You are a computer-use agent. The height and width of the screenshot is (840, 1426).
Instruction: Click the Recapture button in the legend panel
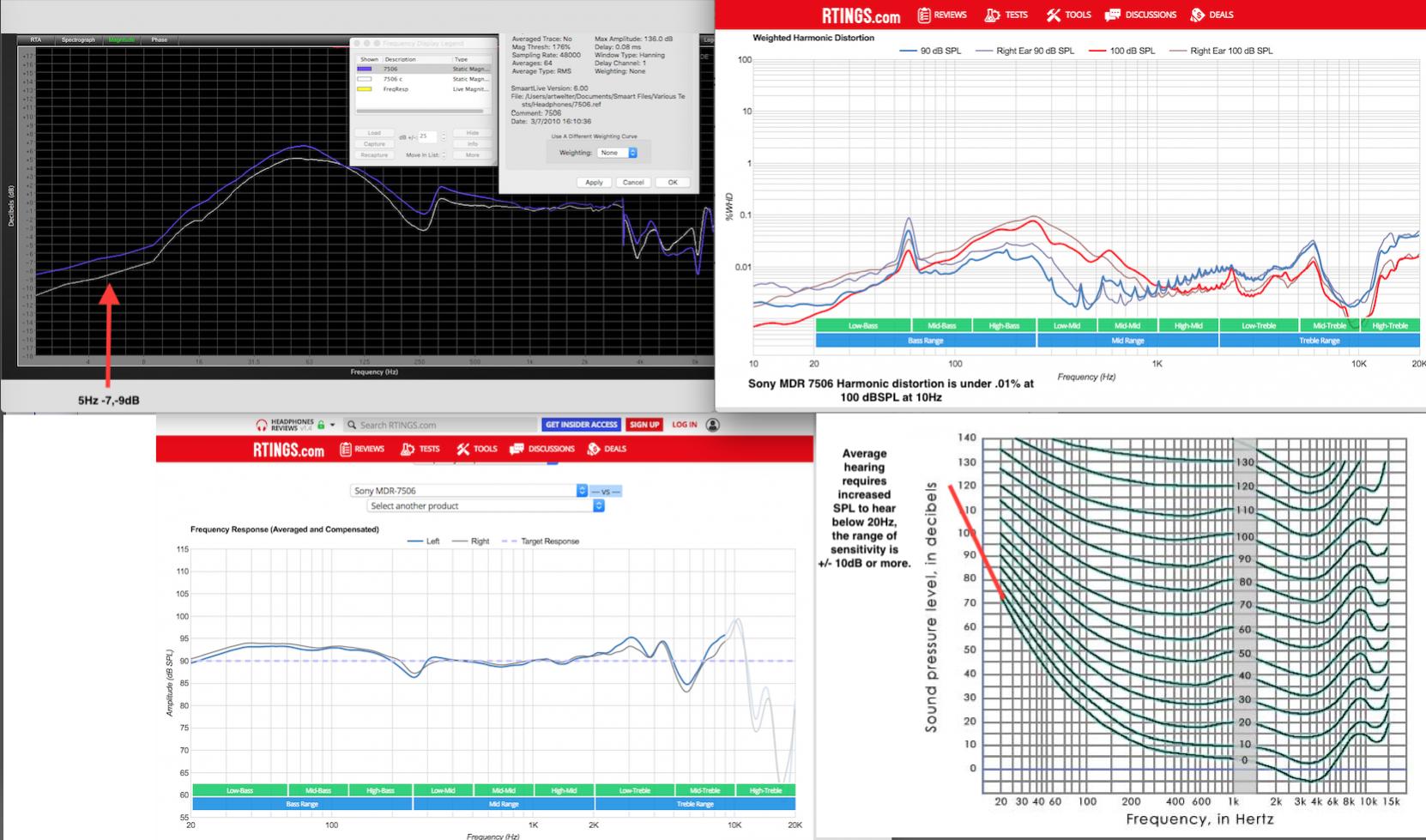tap(374, 155)
